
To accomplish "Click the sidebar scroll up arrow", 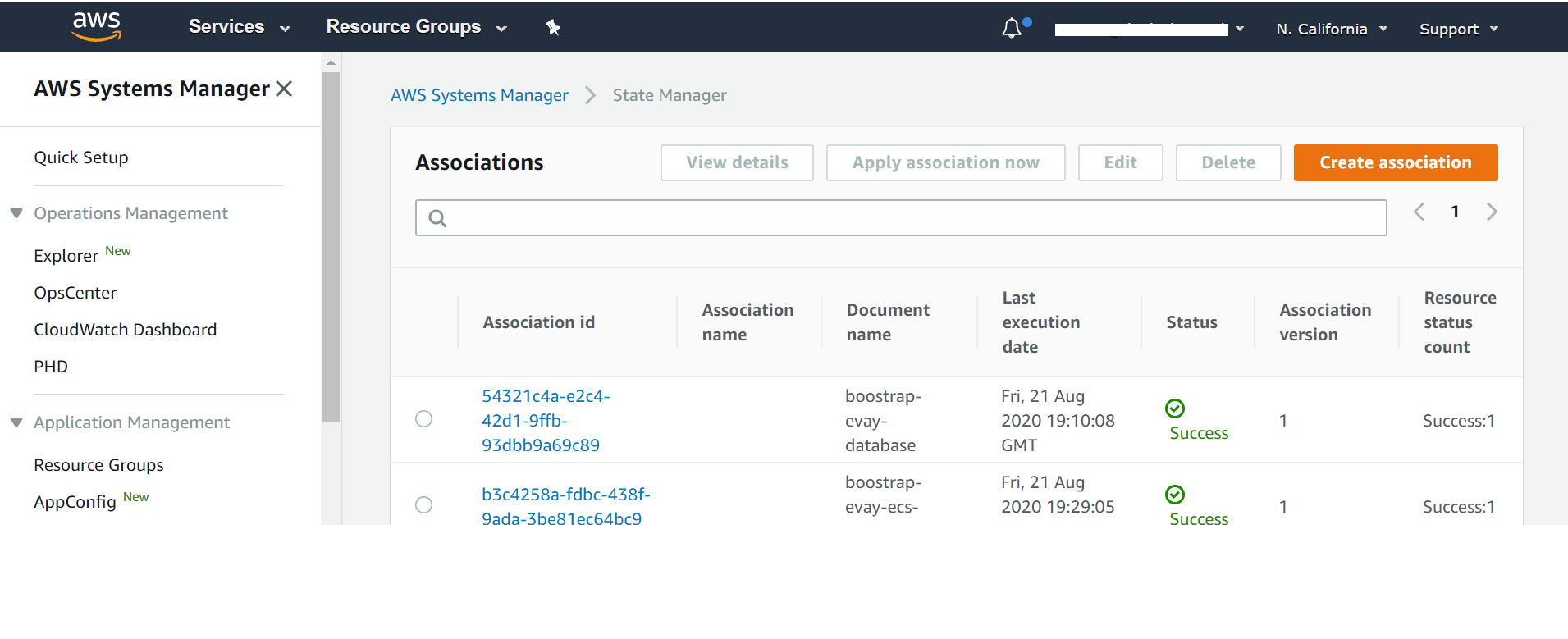I will tap(331, 62).
